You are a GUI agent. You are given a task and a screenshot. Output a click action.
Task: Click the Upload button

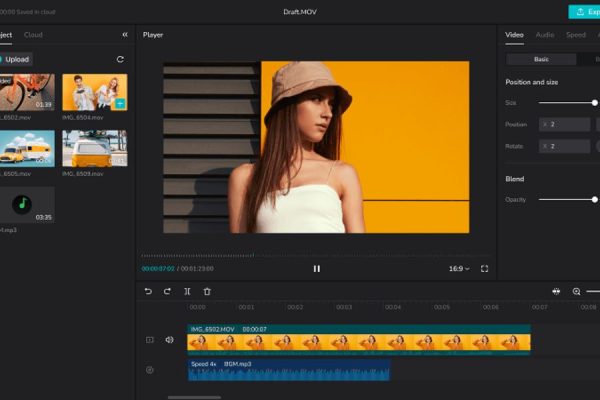pyautogui.click(x=16, y=59)
